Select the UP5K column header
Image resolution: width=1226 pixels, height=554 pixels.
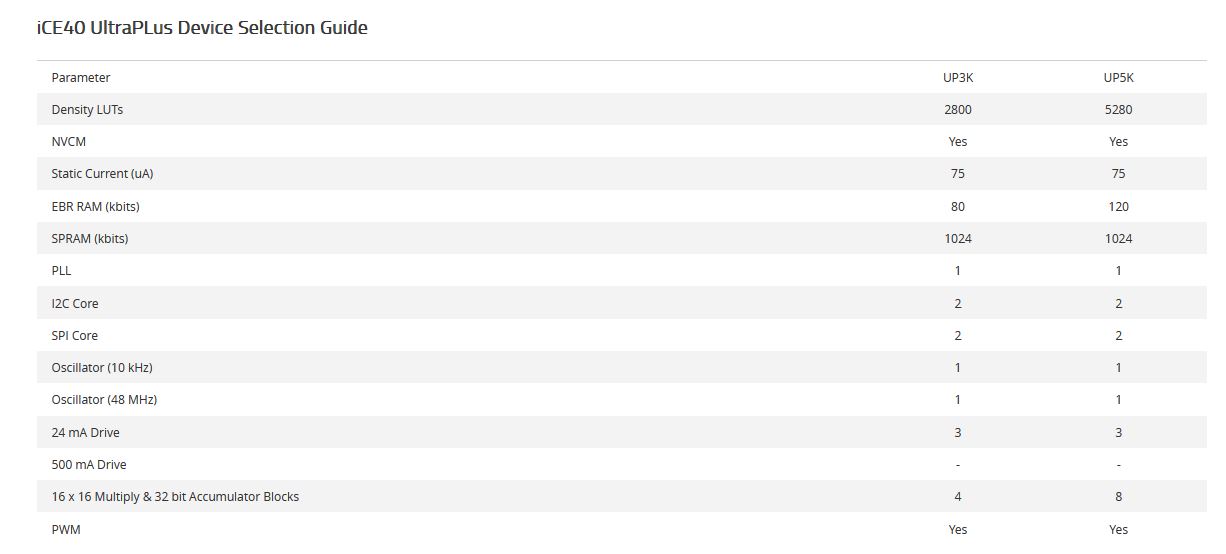[1118, 77]
